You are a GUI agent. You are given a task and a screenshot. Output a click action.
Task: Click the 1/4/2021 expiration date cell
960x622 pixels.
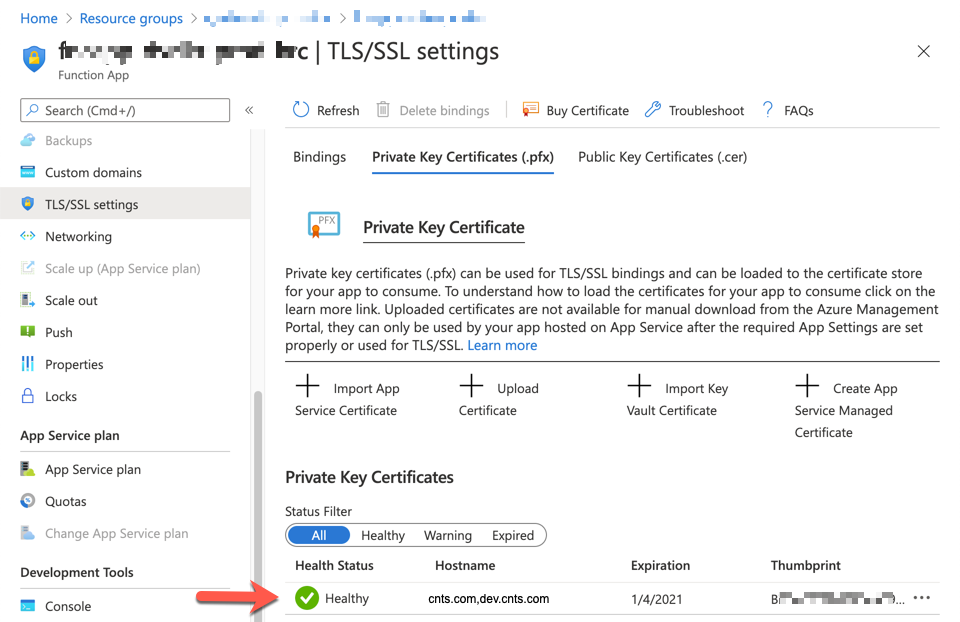coord(656,599)
